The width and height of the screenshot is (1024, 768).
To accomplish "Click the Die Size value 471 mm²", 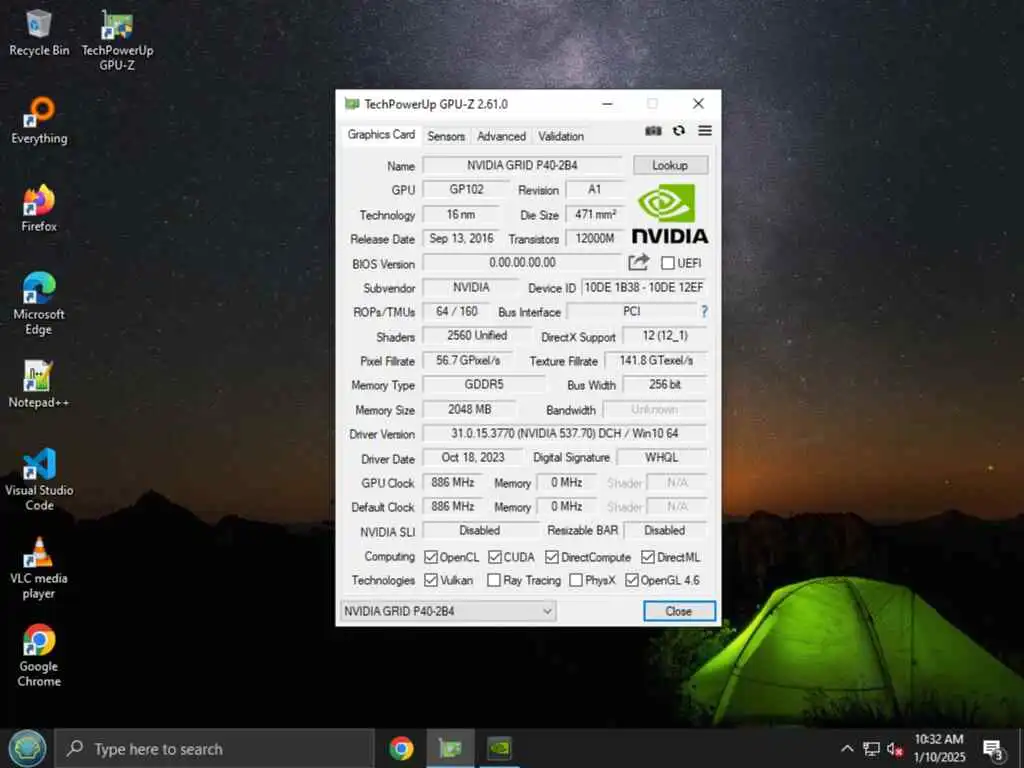I will pyautogui.click(x=595, y=214).
